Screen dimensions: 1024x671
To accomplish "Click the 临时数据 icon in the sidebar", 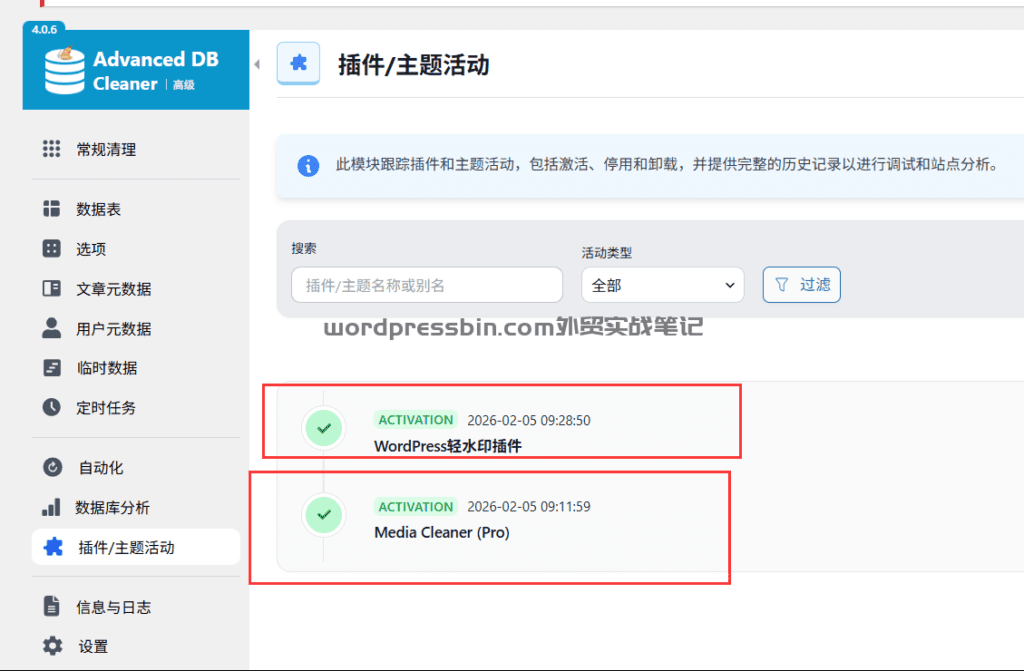I will (x=54, y=367).
